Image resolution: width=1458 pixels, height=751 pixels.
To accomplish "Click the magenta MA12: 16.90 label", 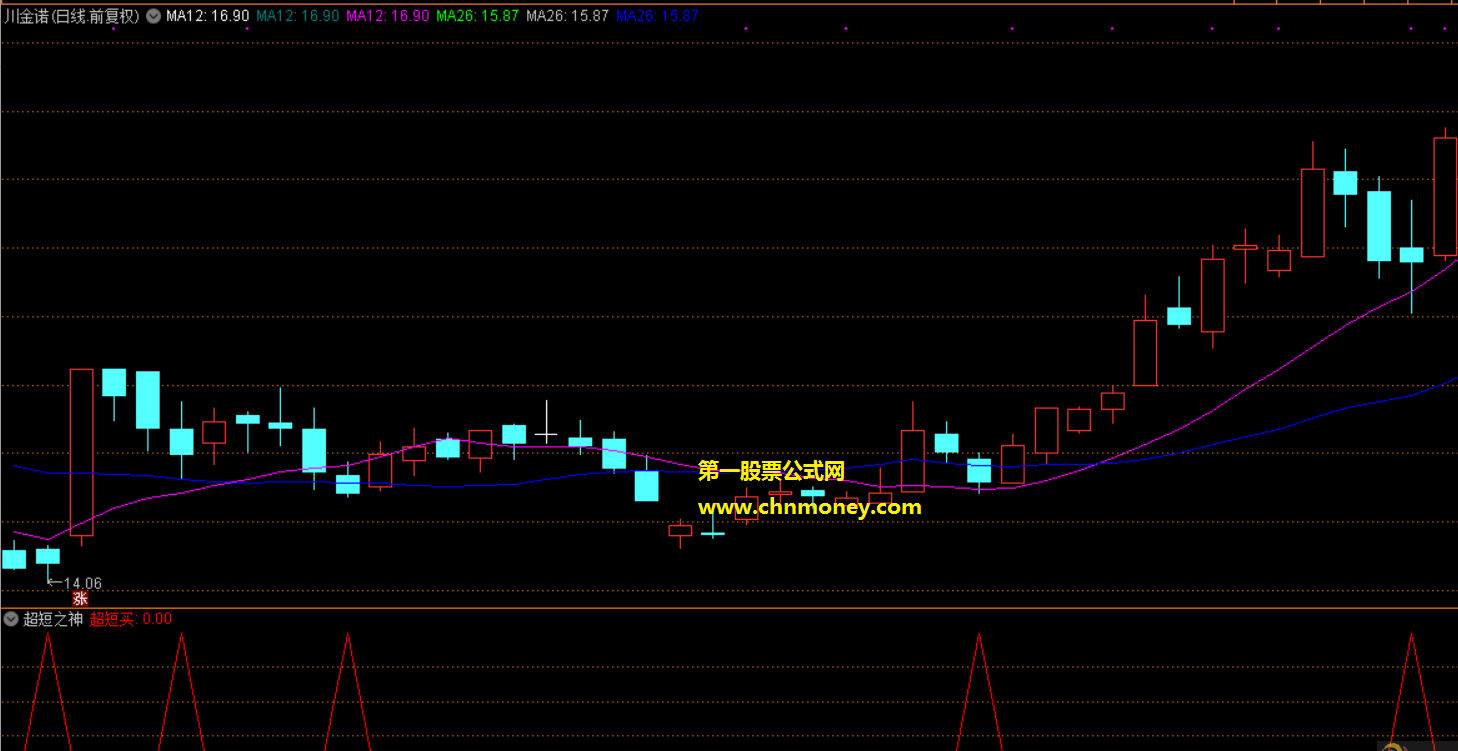I will tap(387, 16).
